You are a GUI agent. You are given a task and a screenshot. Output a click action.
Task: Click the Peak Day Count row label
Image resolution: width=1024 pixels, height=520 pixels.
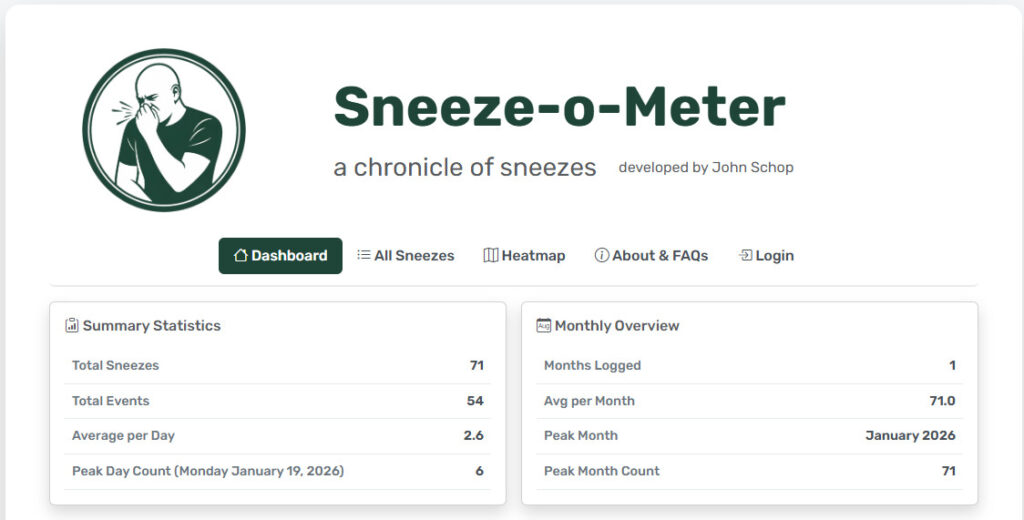click(207, 470)
